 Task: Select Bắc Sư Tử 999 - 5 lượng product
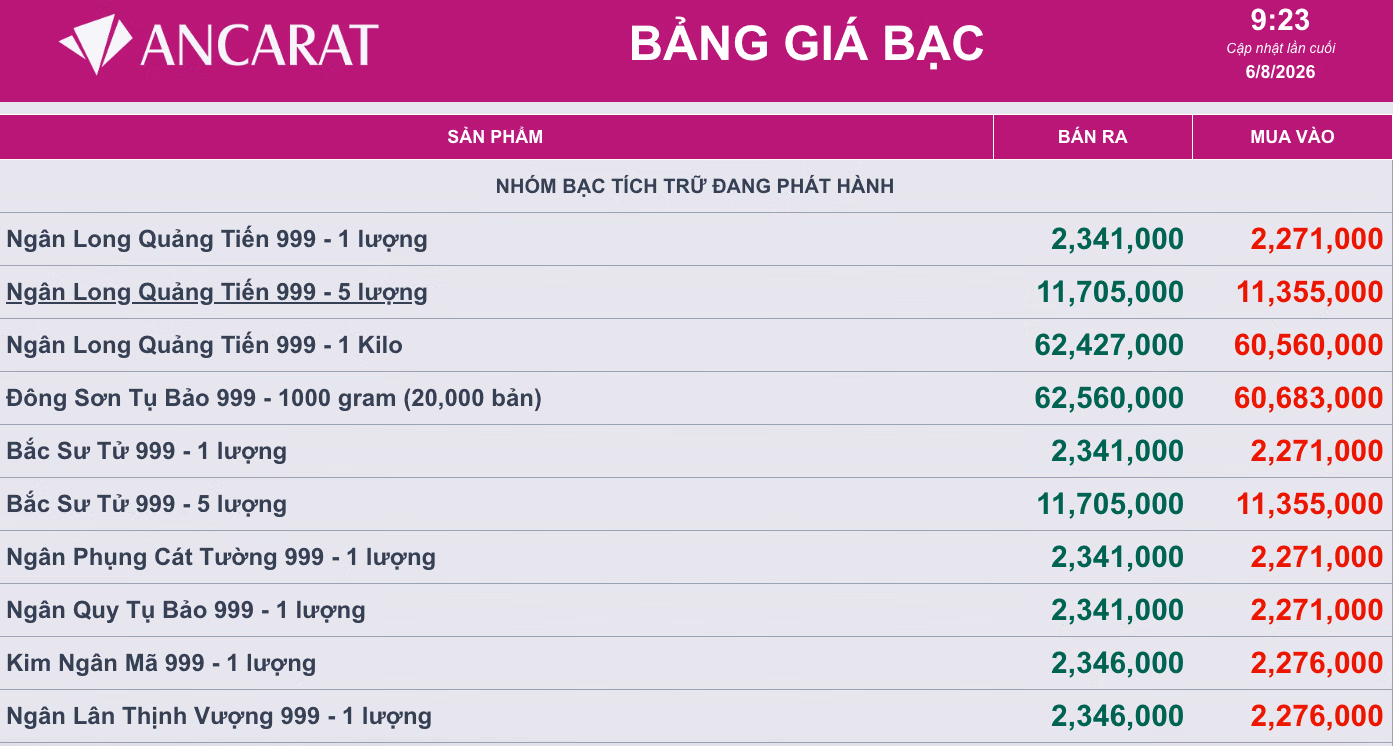point(147,504)
